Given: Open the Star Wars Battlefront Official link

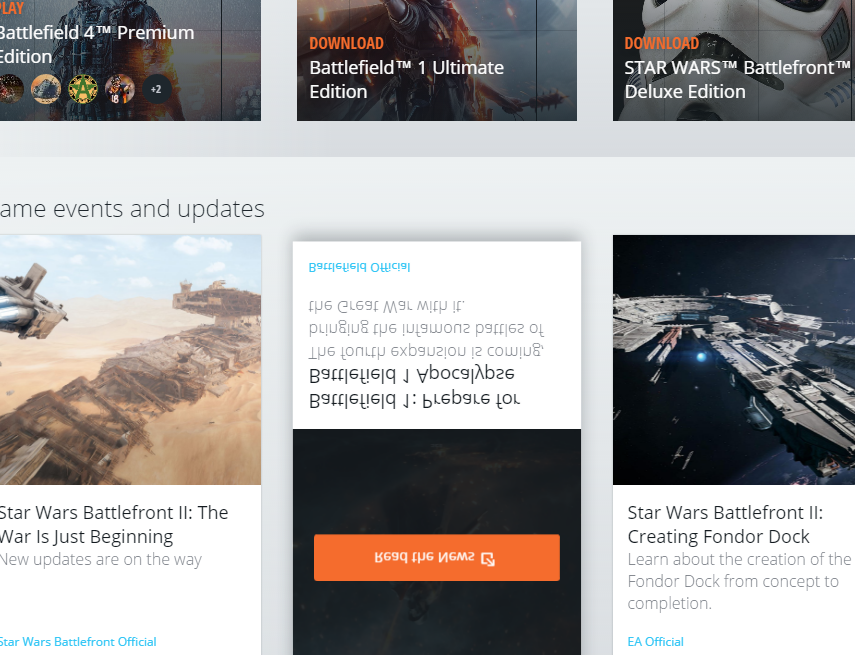Looking at the screenshot, I should coord(78,642).
